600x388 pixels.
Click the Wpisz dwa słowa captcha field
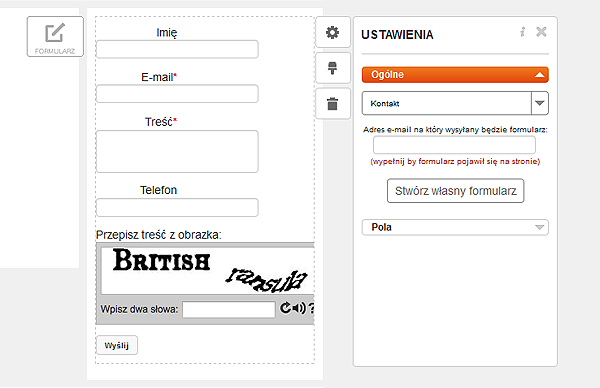[229, 309]
